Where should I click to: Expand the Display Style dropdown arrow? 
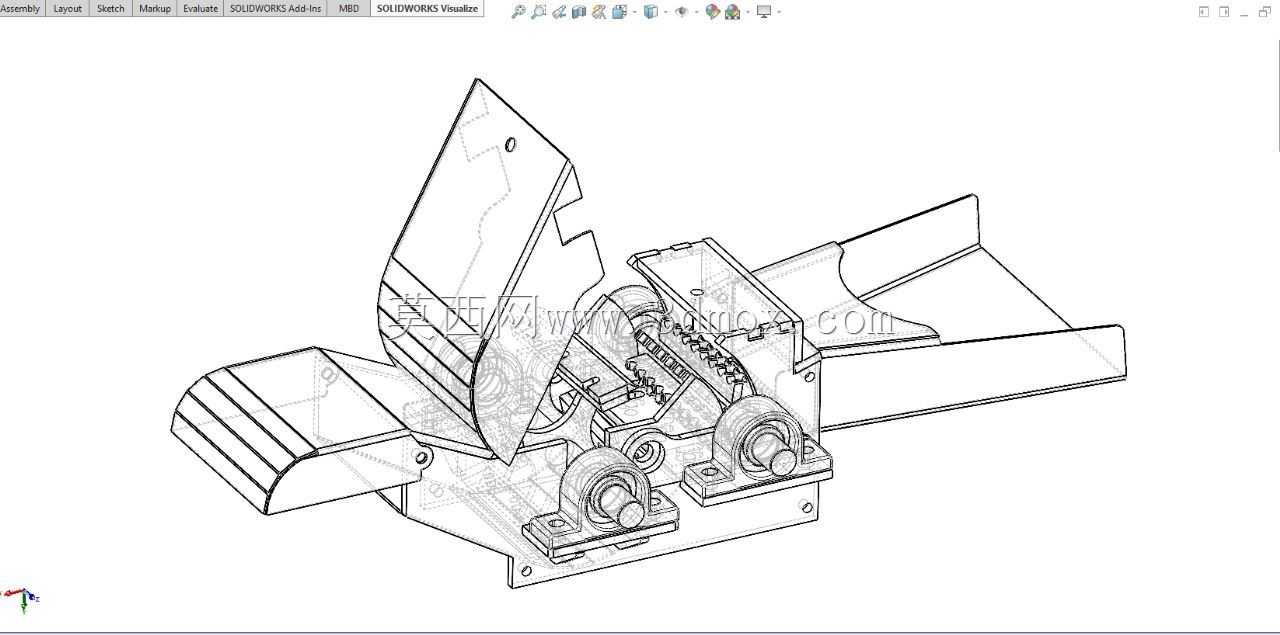(666, 12)
